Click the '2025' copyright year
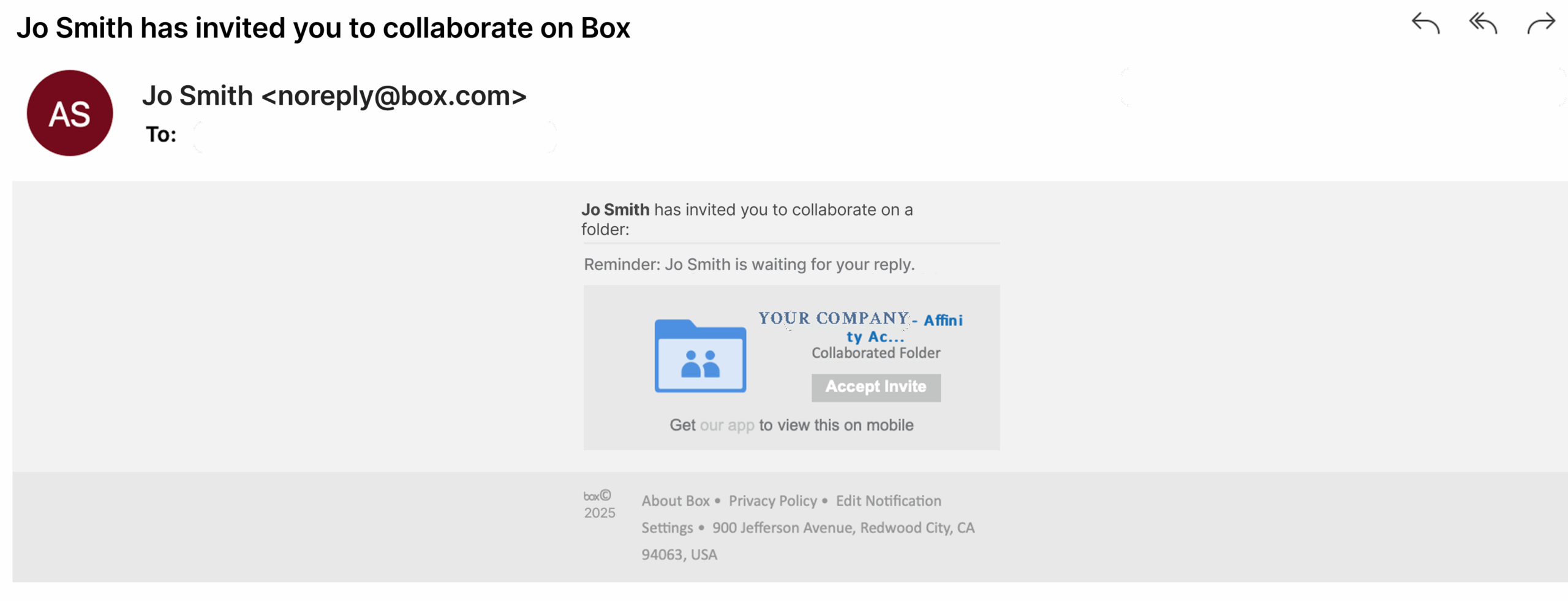This screenshot has width=1568, height=601. [599, 513]
